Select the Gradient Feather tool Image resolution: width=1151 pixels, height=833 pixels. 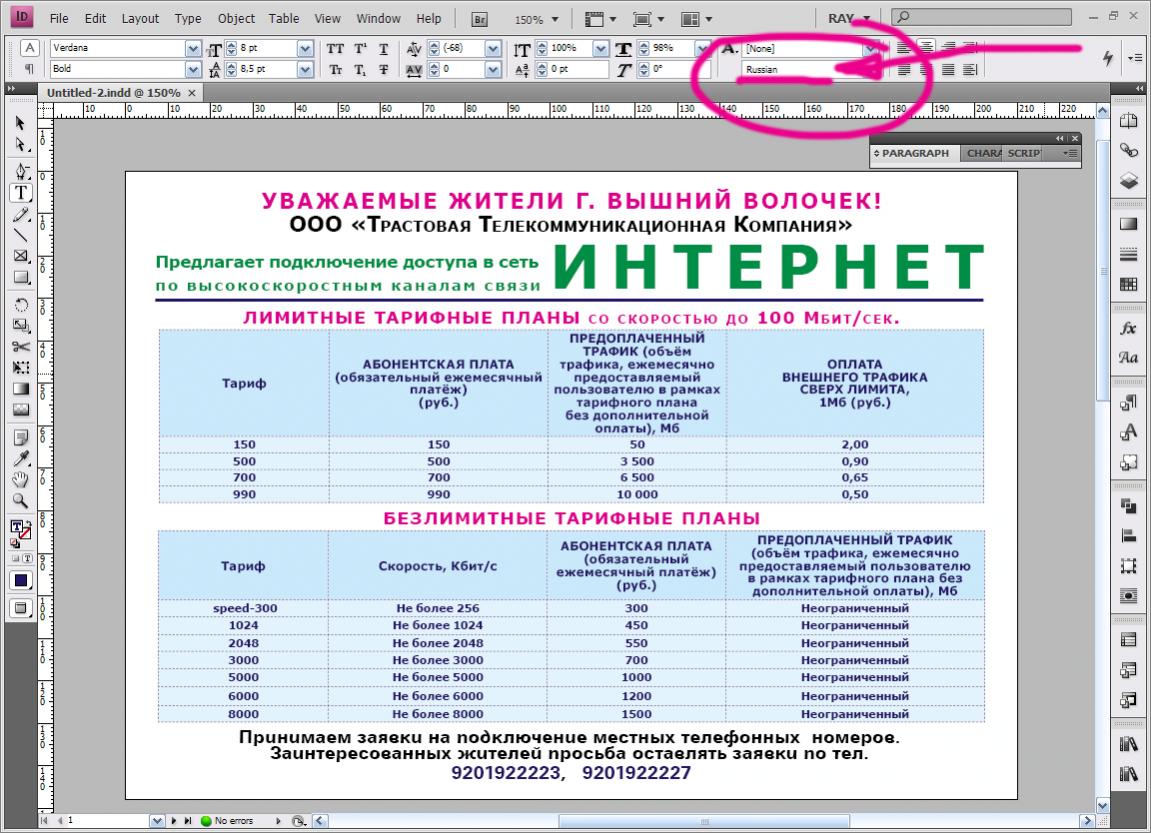(21, 410)
